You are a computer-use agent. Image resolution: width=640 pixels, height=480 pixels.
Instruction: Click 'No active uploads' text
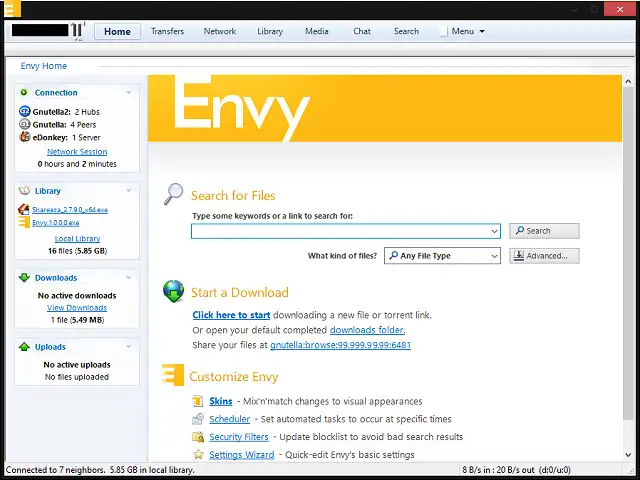pyautogui.click(x=77, y=364)
